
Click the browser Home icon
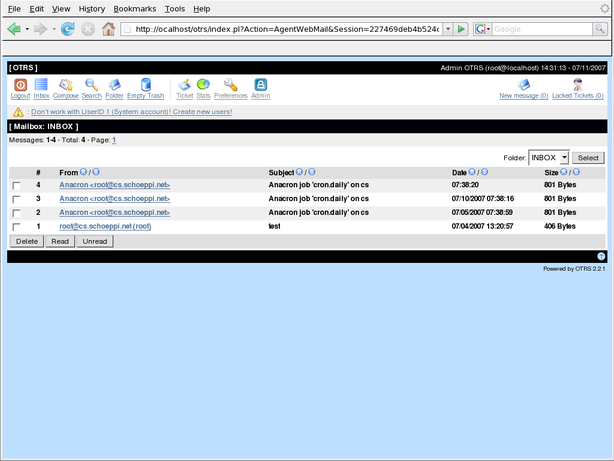[x=108, y=29]
